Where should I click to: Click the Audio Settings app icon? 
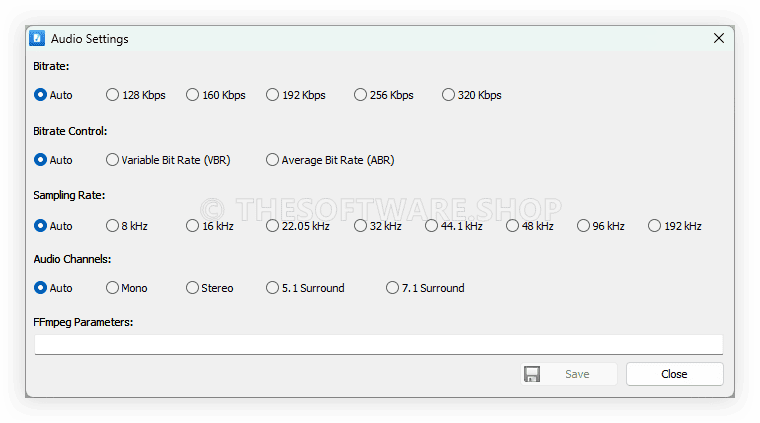pyautogui.click(x=37, y=38)
